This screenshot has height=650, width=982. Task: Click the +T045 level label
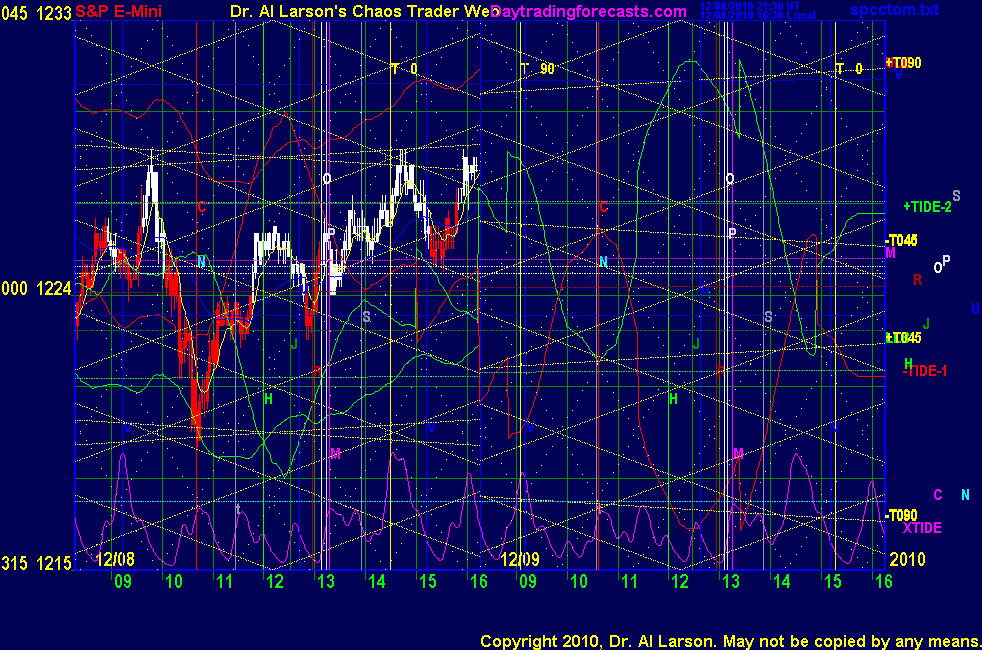(904, 338)
